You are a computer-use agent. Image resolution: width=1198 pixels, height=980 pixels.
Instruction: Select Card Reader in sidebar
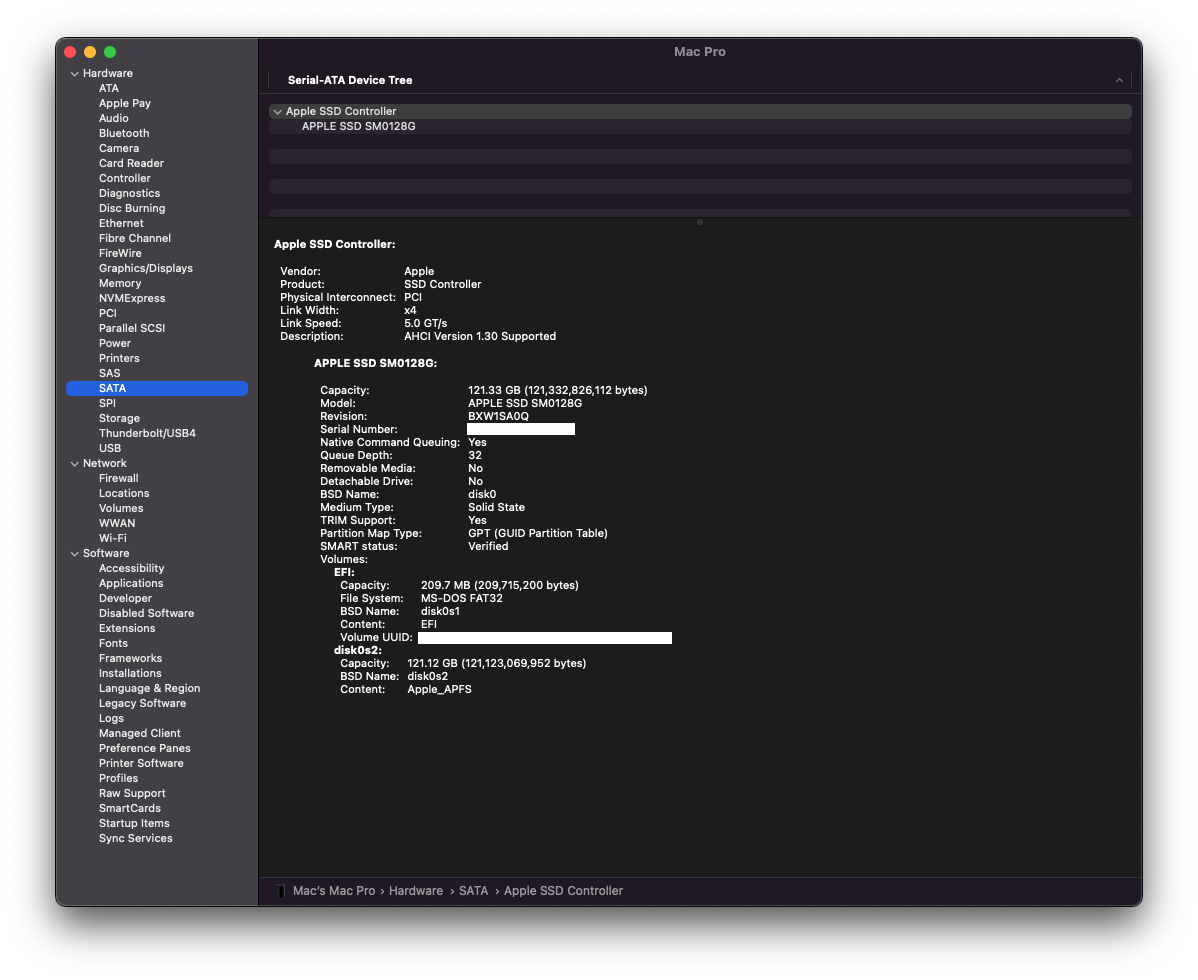(x=131, y=163)
